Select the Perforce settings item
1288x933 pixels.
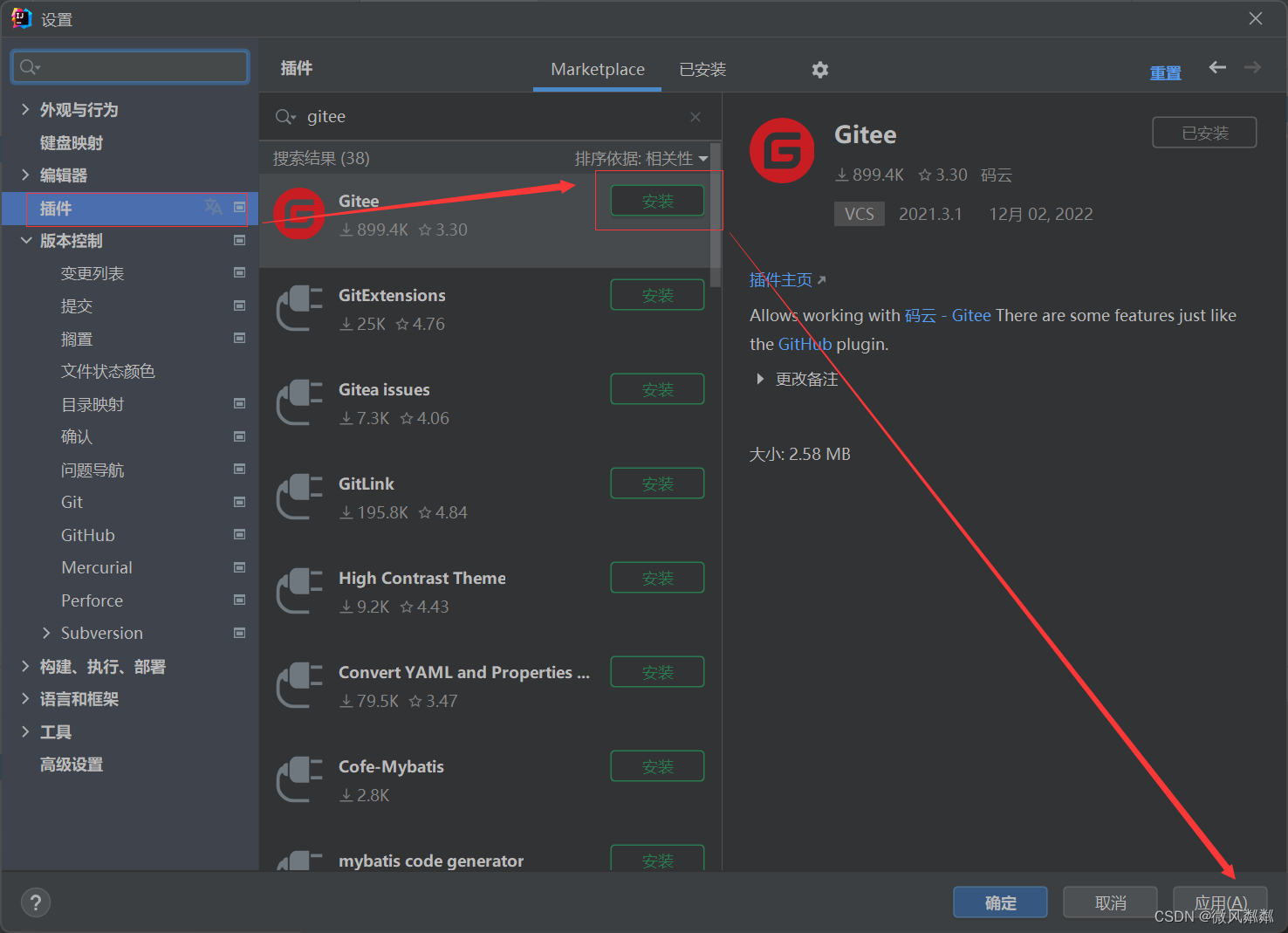92,600
